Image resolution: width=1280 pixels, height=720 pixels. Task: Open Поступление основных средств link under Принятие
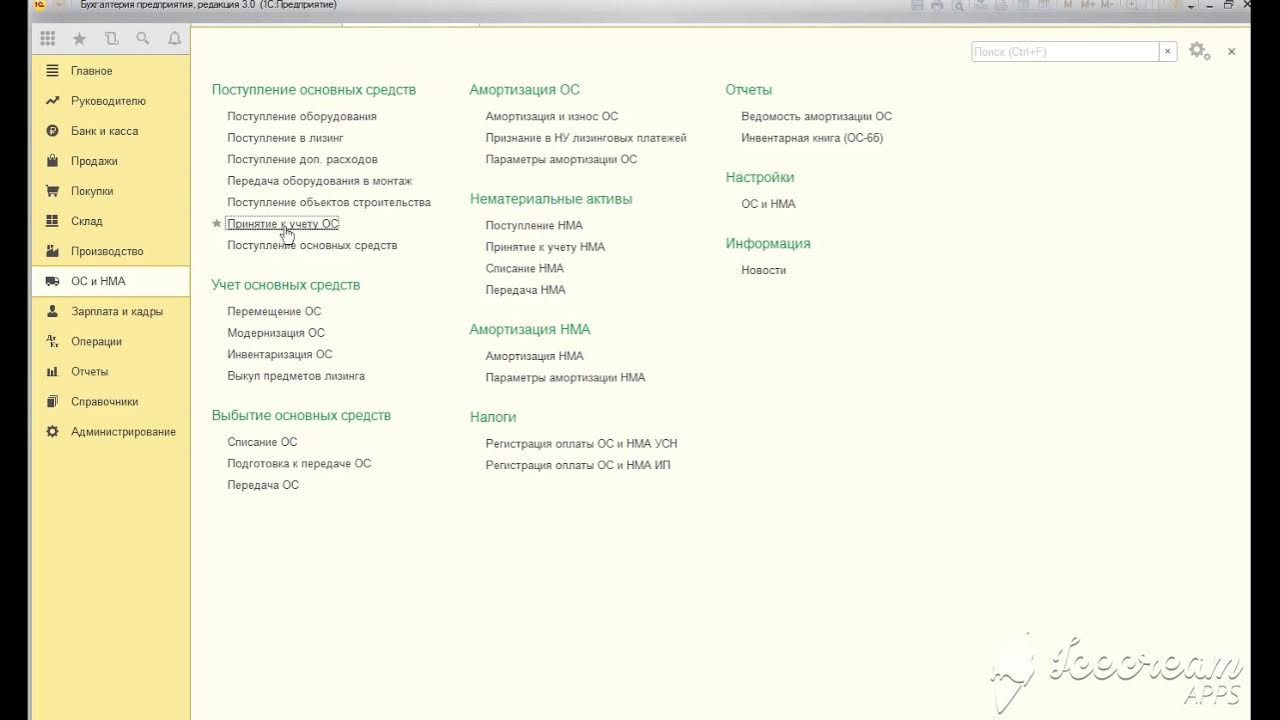312,245
